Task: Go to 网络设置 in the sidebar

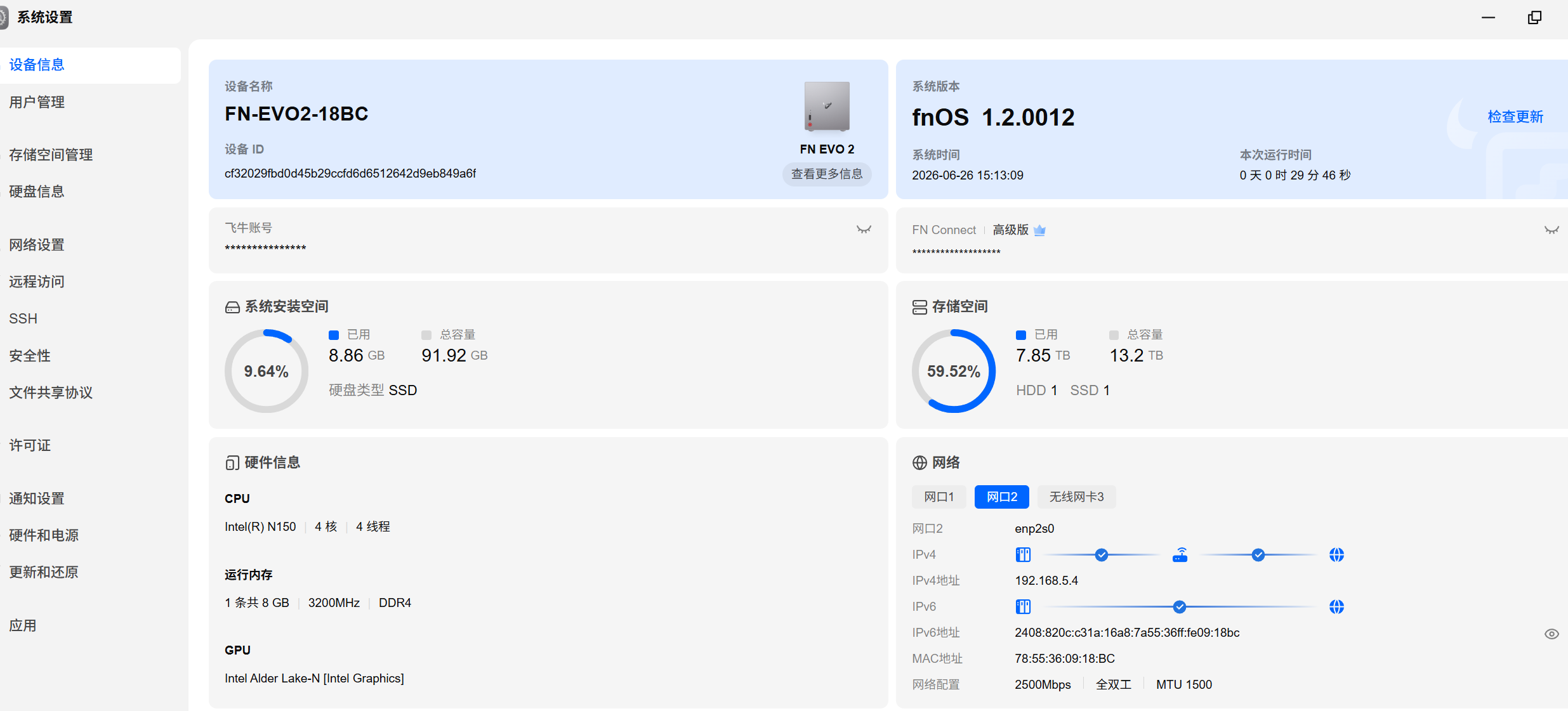Action: [37, 245]
